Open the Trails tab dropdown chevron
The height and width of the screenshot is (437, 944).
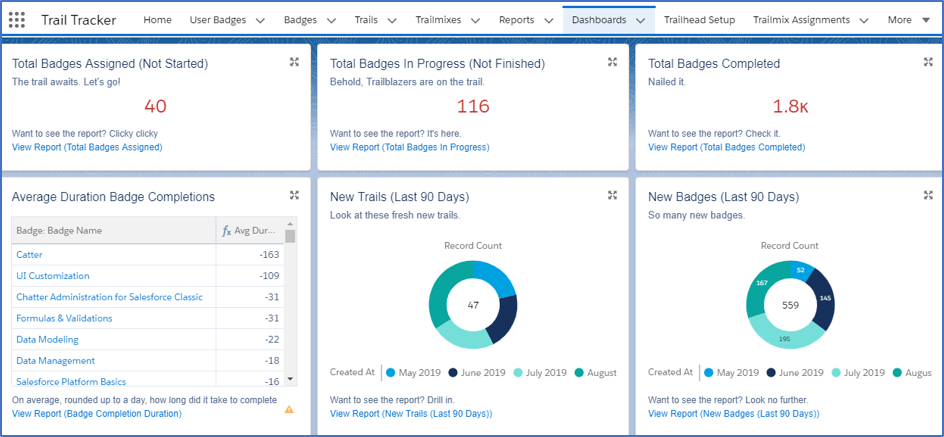392,20
